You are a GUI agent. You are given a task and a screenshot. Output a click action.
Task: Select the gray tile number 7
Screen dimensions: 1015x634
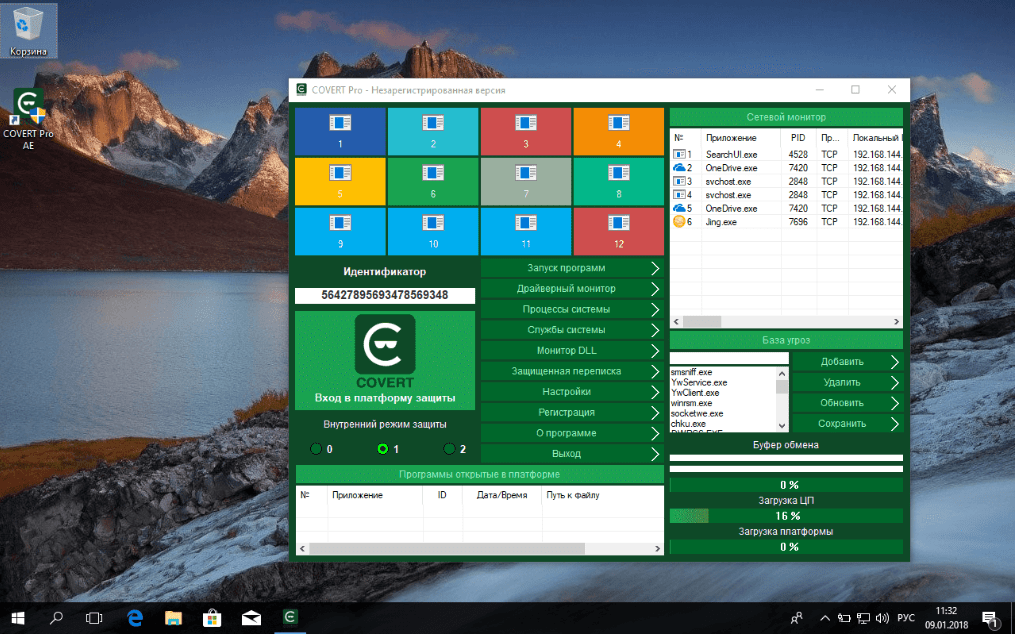(525, 180)
